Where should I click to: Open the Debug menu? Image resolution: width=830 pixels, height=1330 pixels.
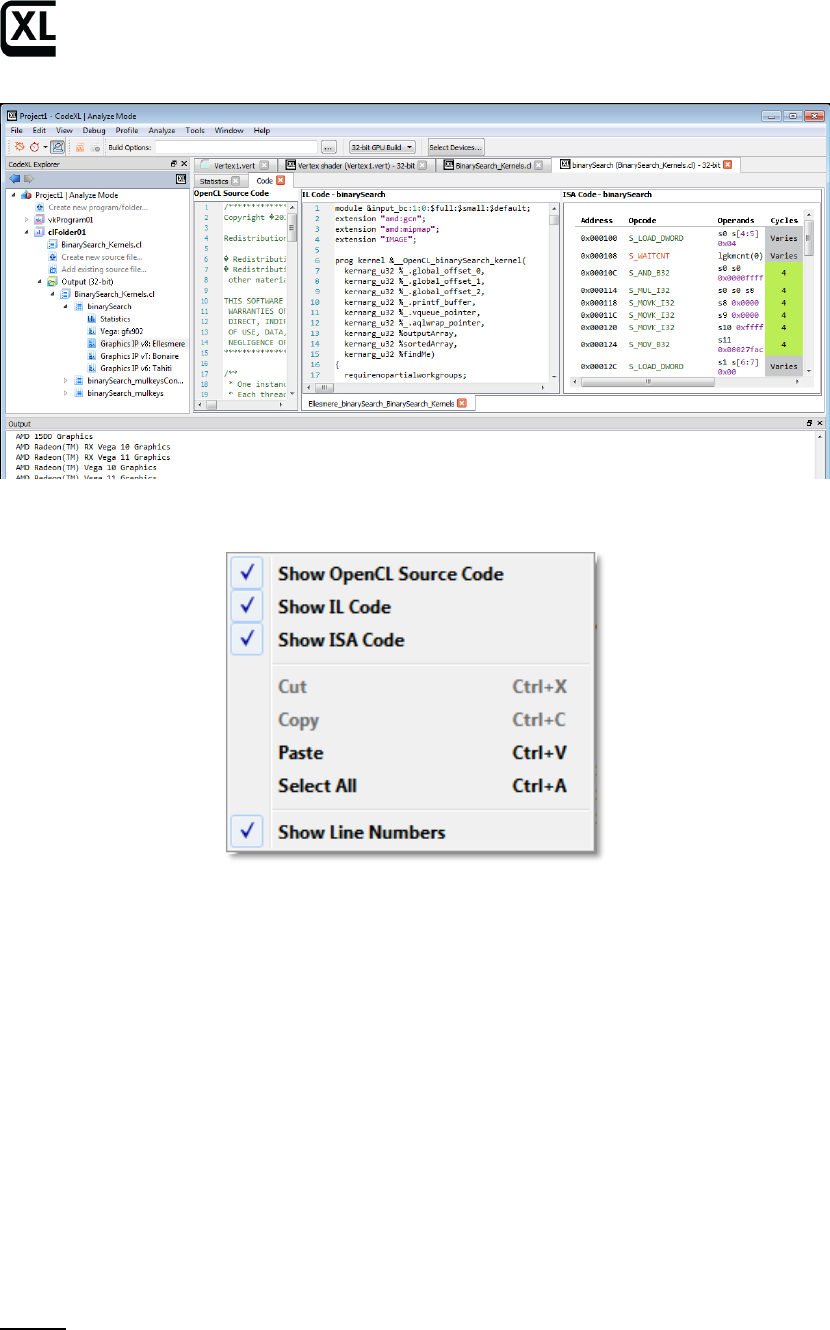94,131
